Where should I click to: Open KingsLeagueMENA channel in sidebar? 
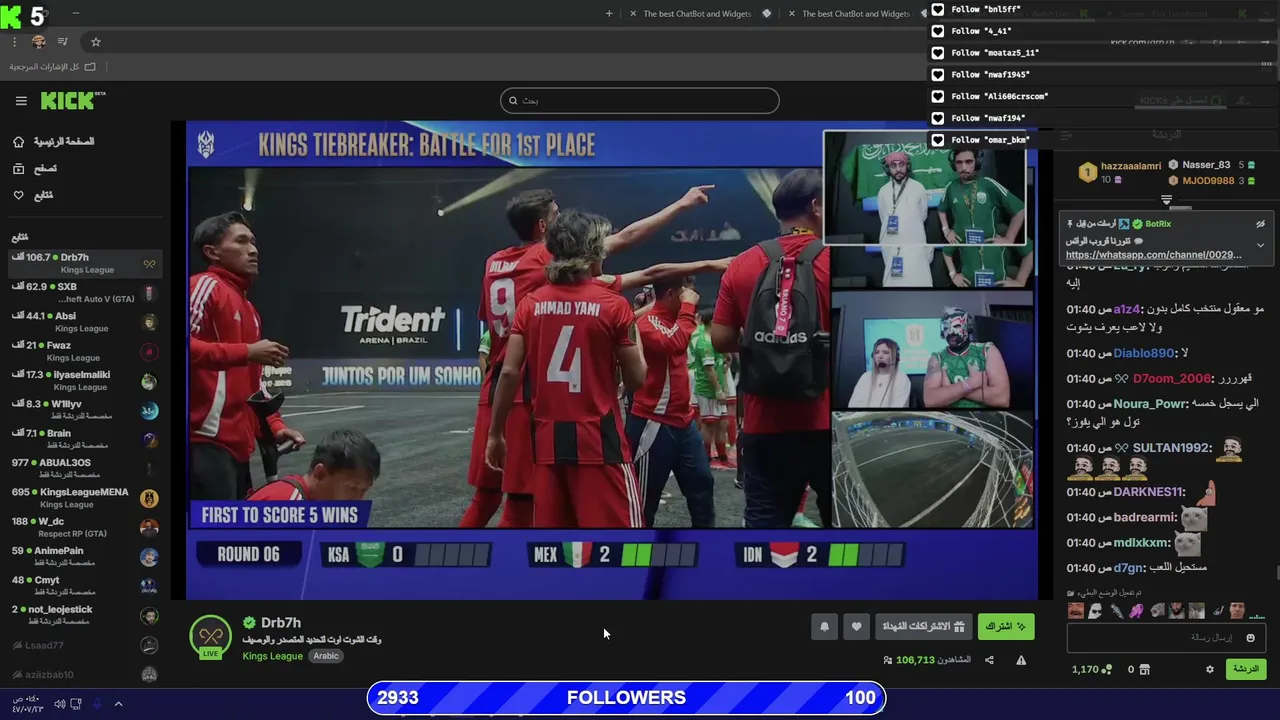coord(84,497)
